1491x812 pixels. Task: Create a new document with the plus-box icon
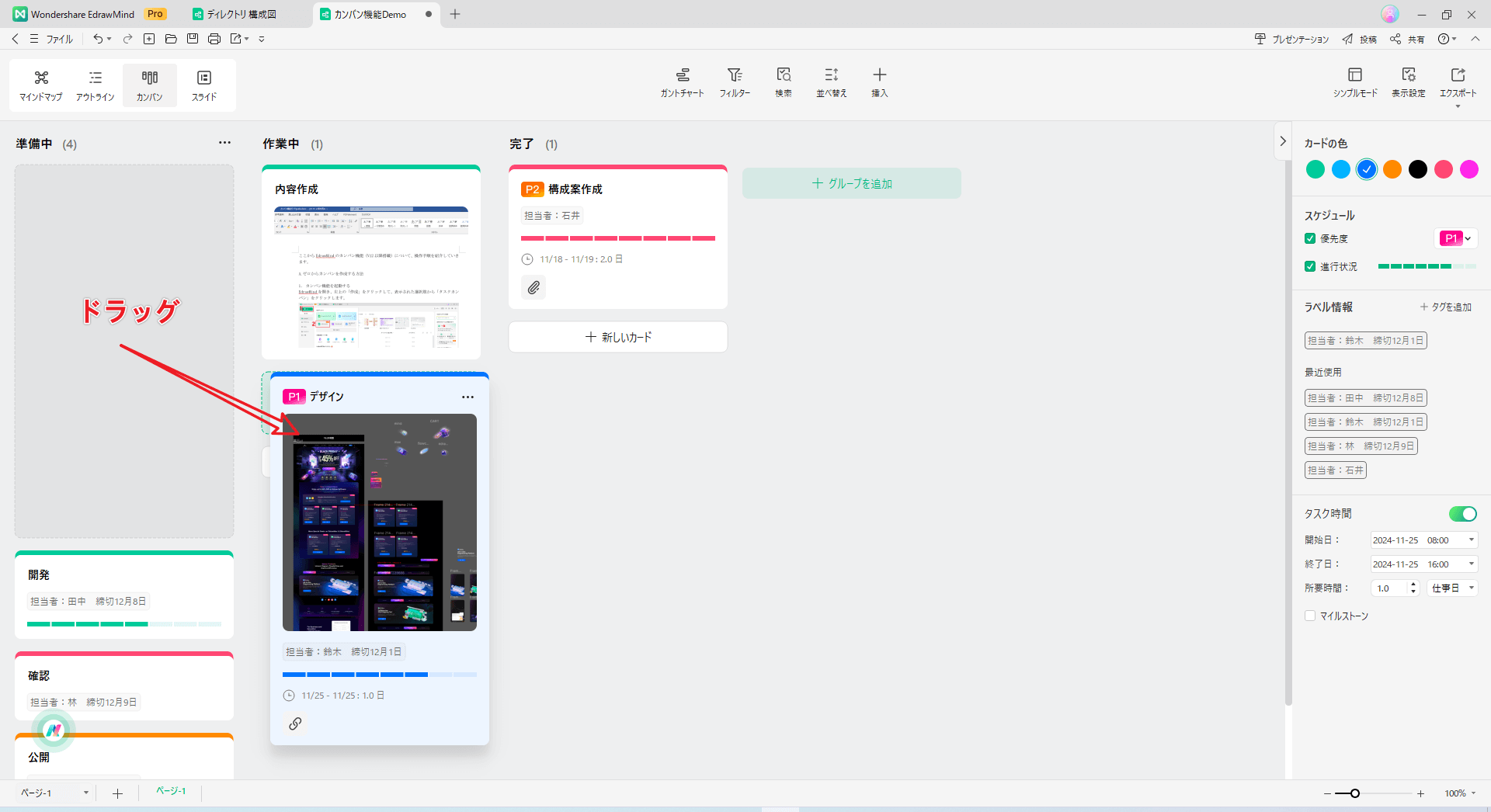click(149, 39)
